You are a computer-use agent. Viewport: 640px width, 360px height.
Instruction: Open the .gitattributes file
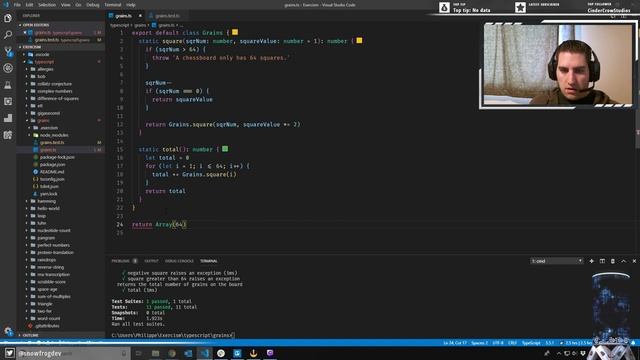pos(47,326)
